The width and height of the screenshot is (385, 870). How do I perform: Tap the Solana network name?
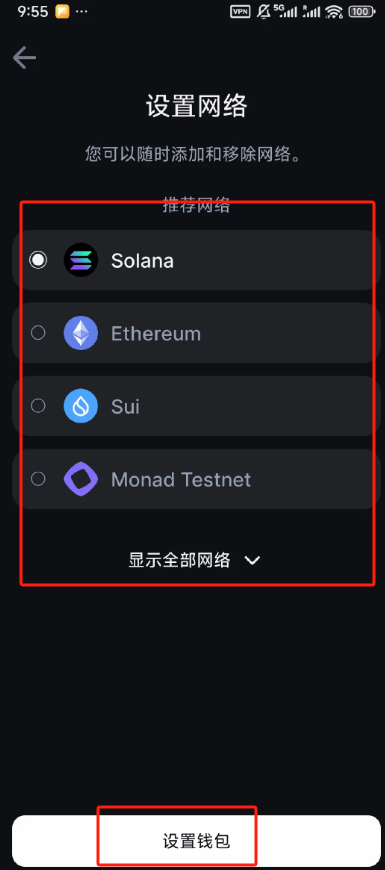[x=142, y=260]
